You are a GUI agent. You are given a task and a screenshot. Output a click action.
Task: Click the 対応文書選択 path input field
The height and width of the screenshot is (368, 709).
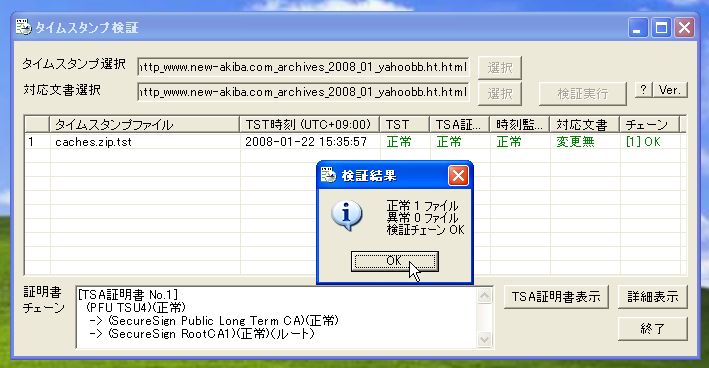303,92
